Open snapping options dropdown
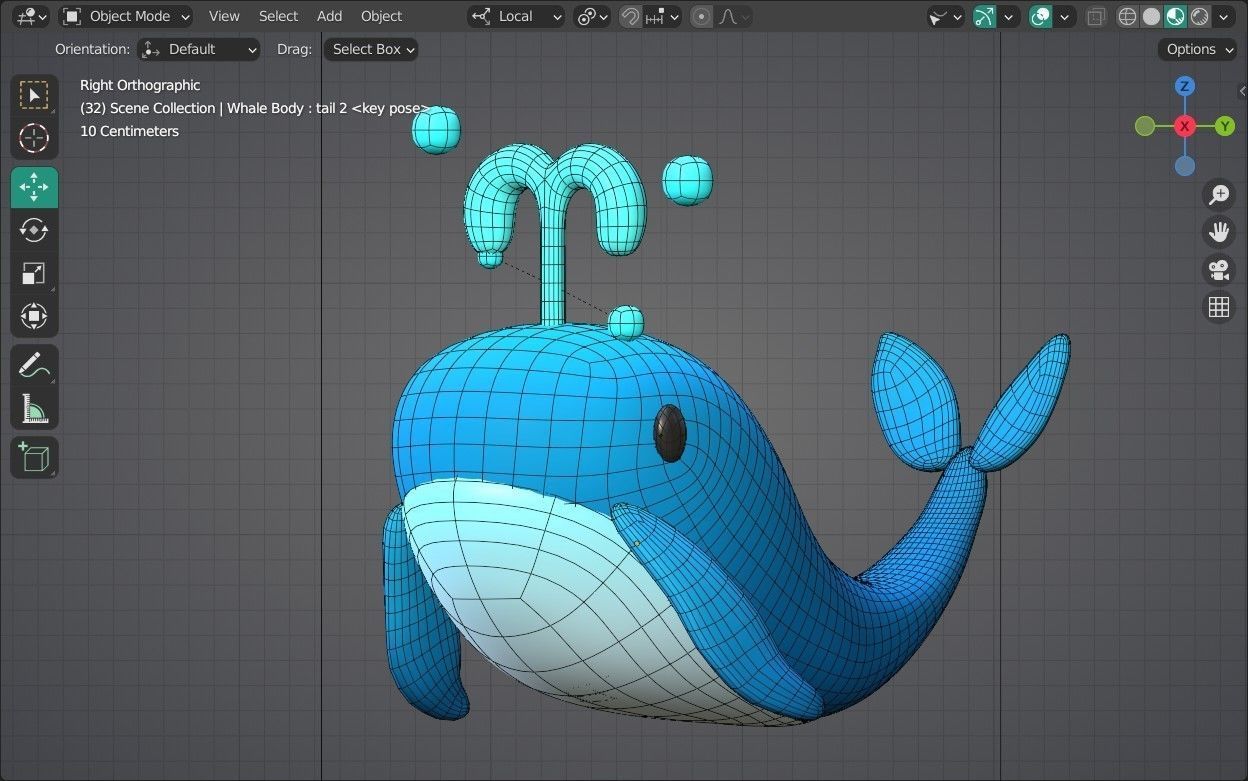Viewport: 1248px width, 781px height. (663, 16)
